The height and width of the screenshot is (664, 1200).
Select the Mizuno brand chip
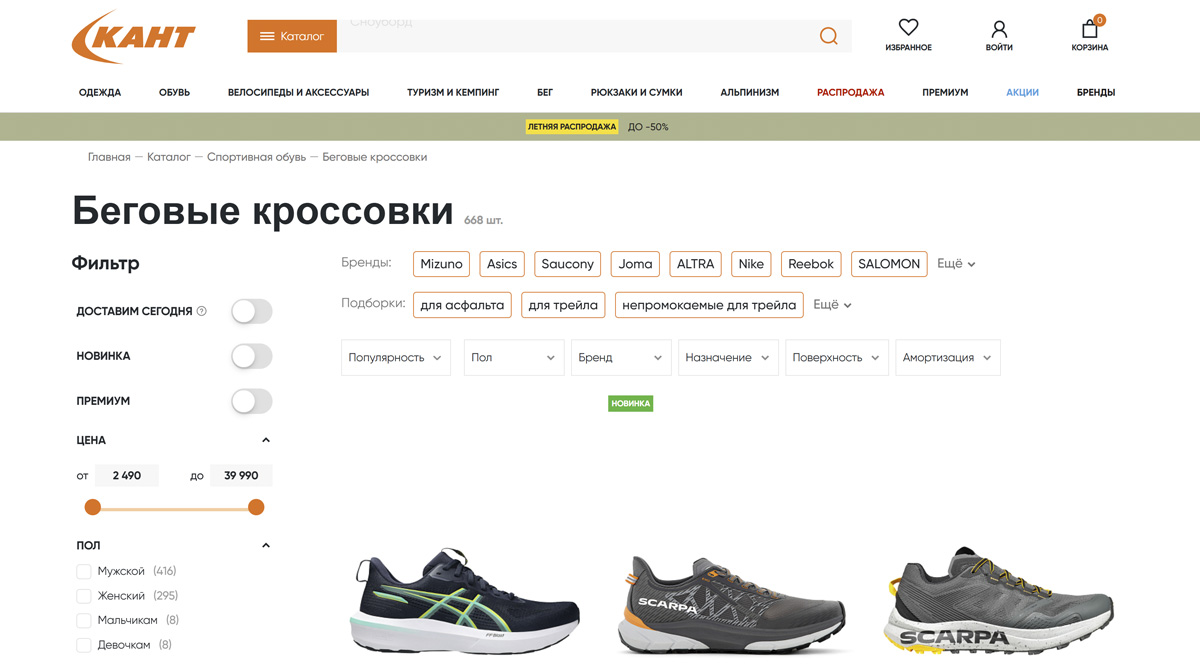tap(441, 264)
